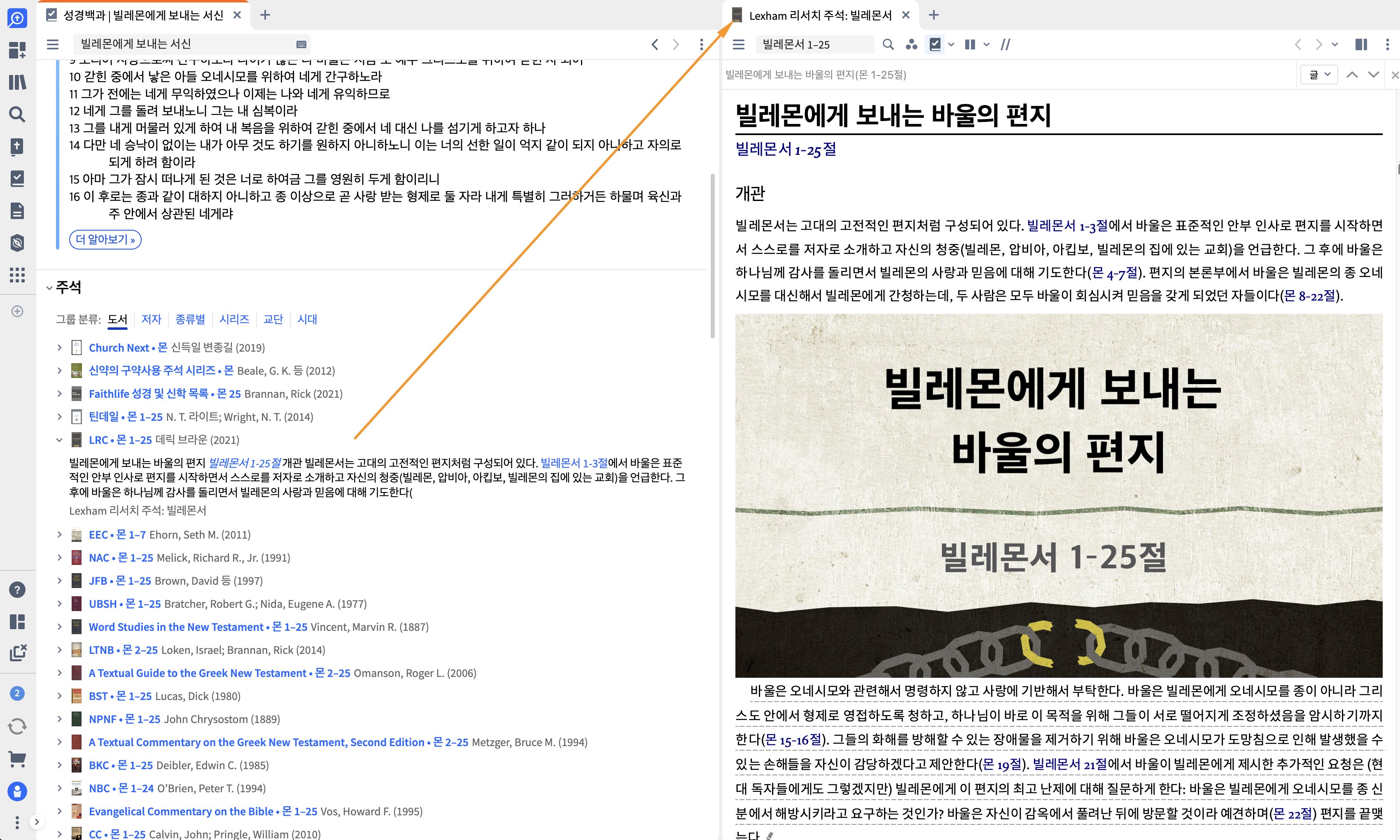Group commentaries by 저자
Image resolution: width=1400 pixels, height=840 pixels.
(x=151, y=319)
